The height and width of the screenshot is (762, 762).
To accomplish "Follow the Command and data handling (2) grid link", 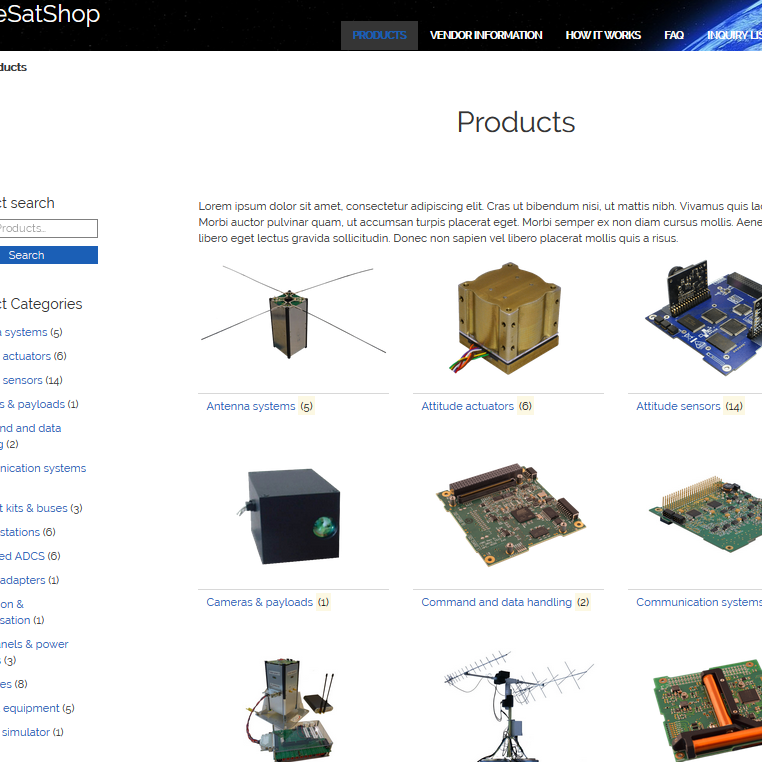I will (x=505, y=602).
